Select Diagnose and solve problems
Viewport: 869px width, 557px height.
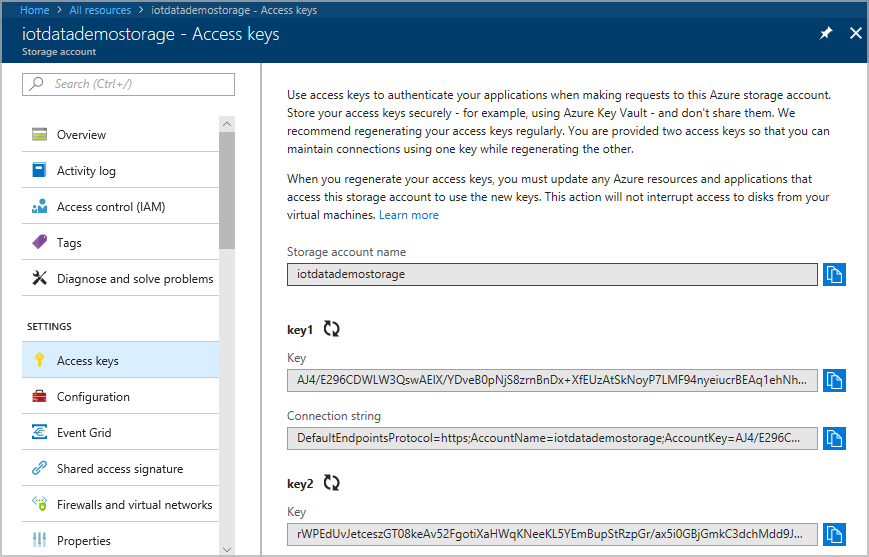[135, 279]
